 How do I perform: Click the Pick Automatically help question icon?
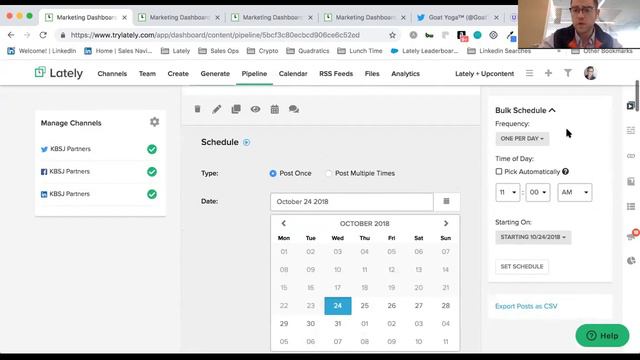565,171
